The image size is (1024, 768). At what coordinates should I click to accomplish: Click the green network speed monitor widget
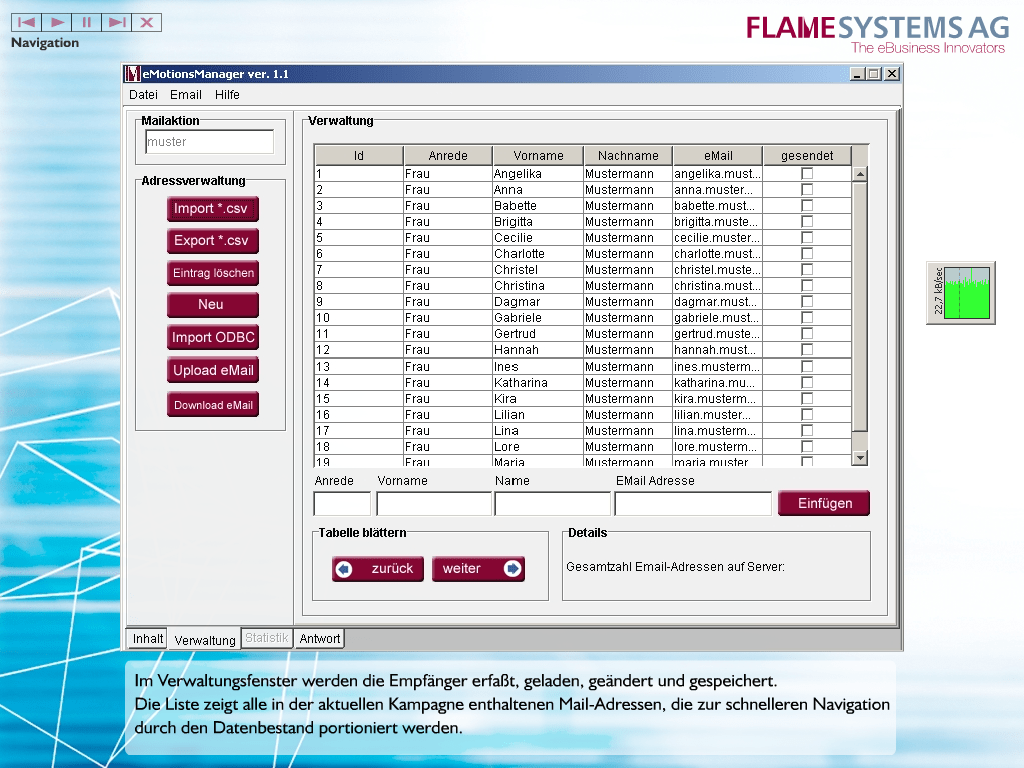click(961, 293)
